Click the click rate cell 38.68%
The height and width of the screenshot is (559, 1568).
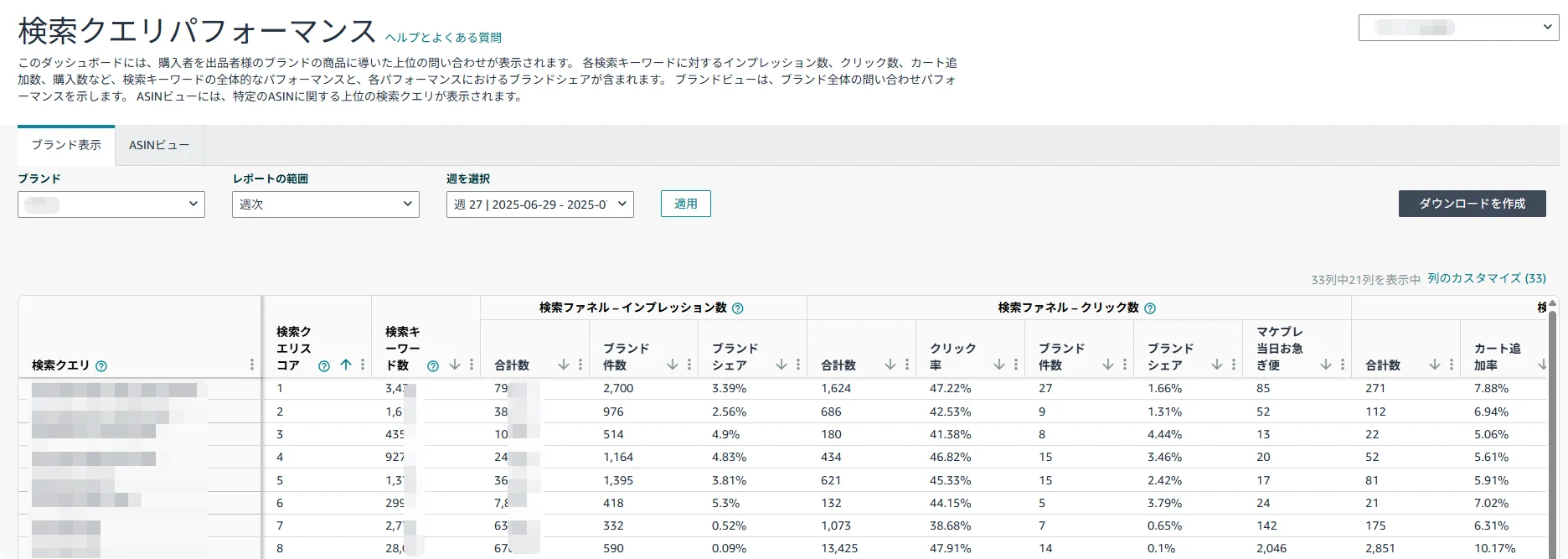click(951, 525)
